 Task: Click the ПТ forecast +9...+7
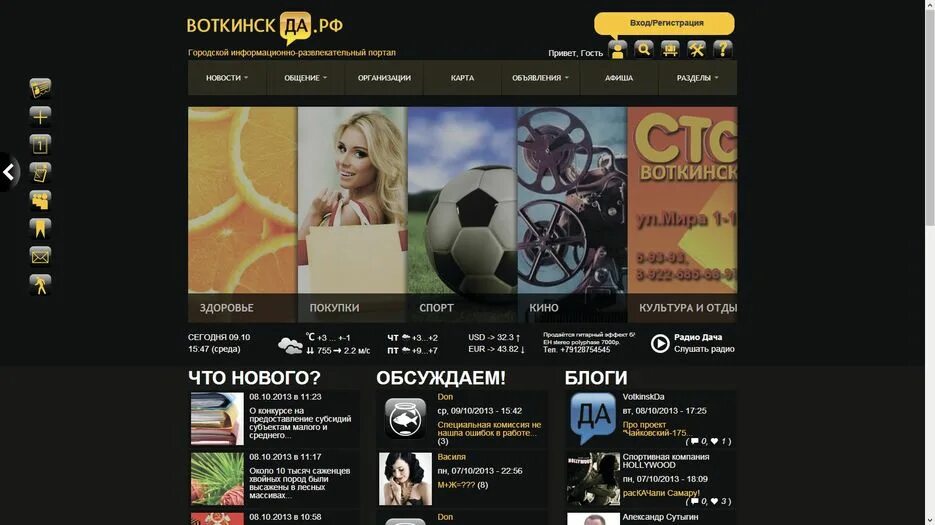tap(413, 351)
